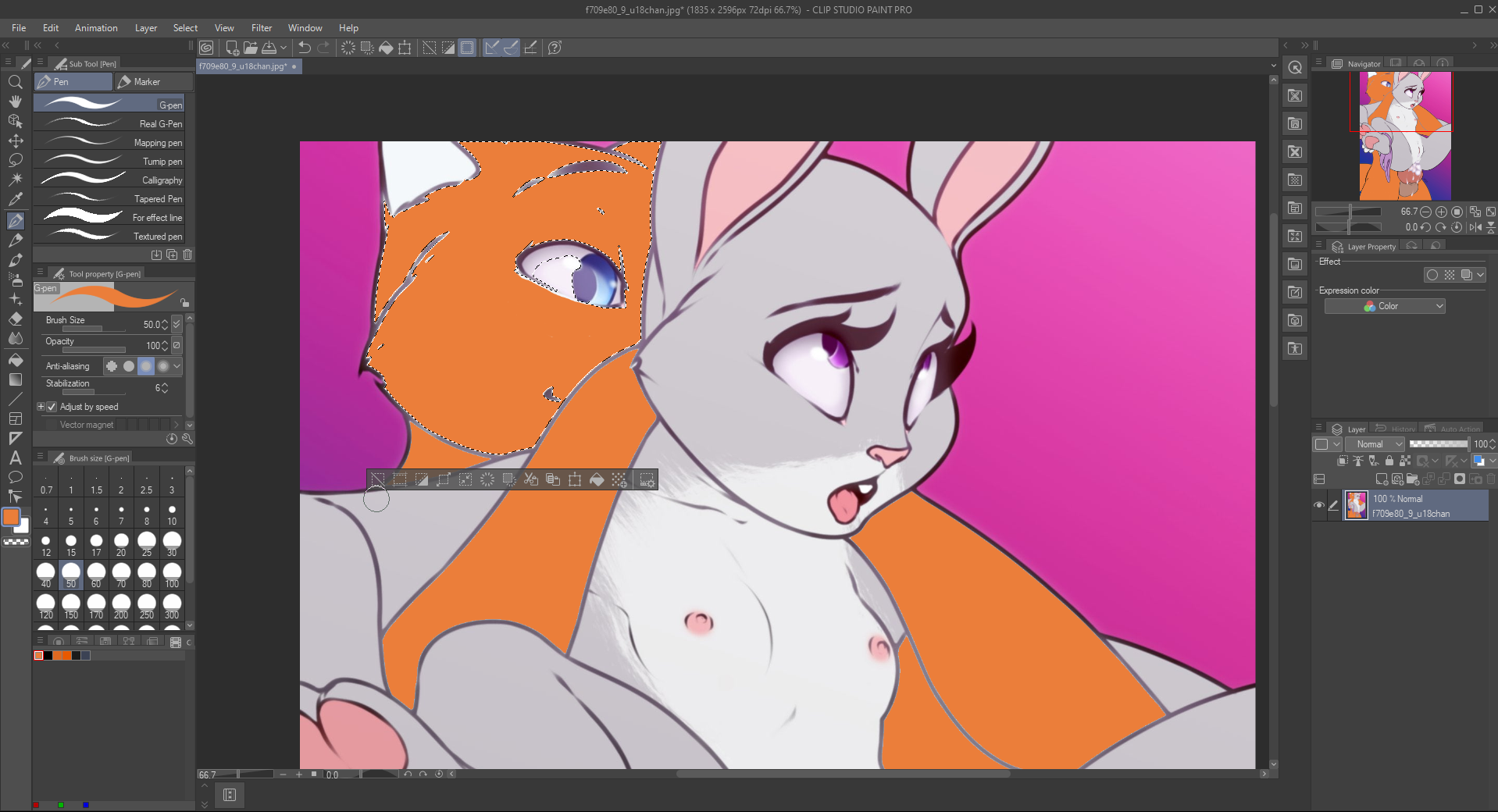Viewport: 1498px width, 812px height.
Task: Click the Lasso selection tool
Action: pyautogui.click(x=16, y=161)
